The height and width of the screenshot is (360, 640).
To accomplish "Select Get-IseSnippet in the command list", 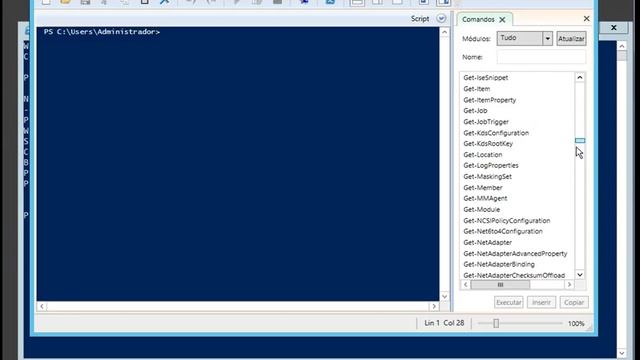I will click(486, 78).
